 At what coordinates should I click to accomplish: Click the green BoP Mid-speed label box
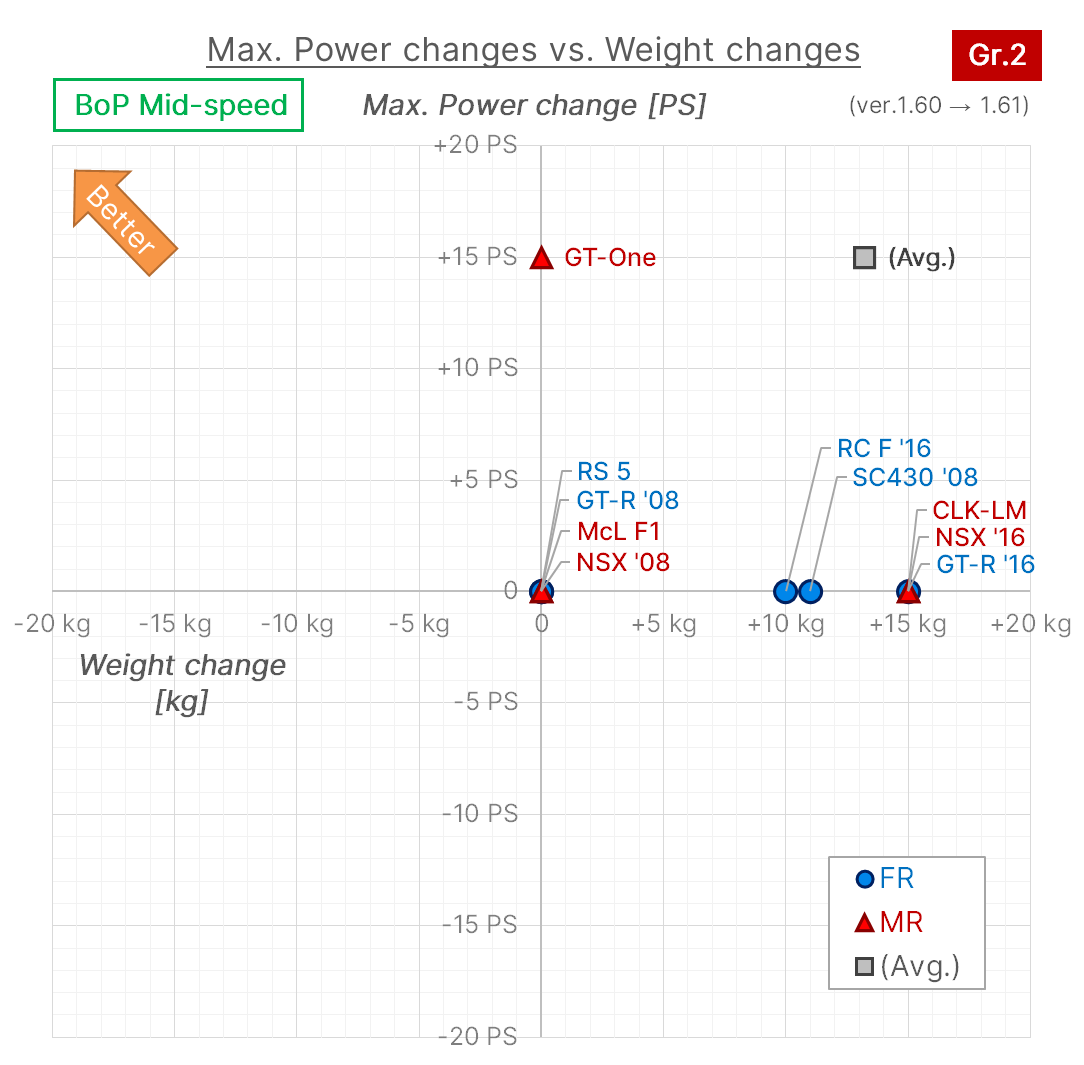(x=178, y=105)
